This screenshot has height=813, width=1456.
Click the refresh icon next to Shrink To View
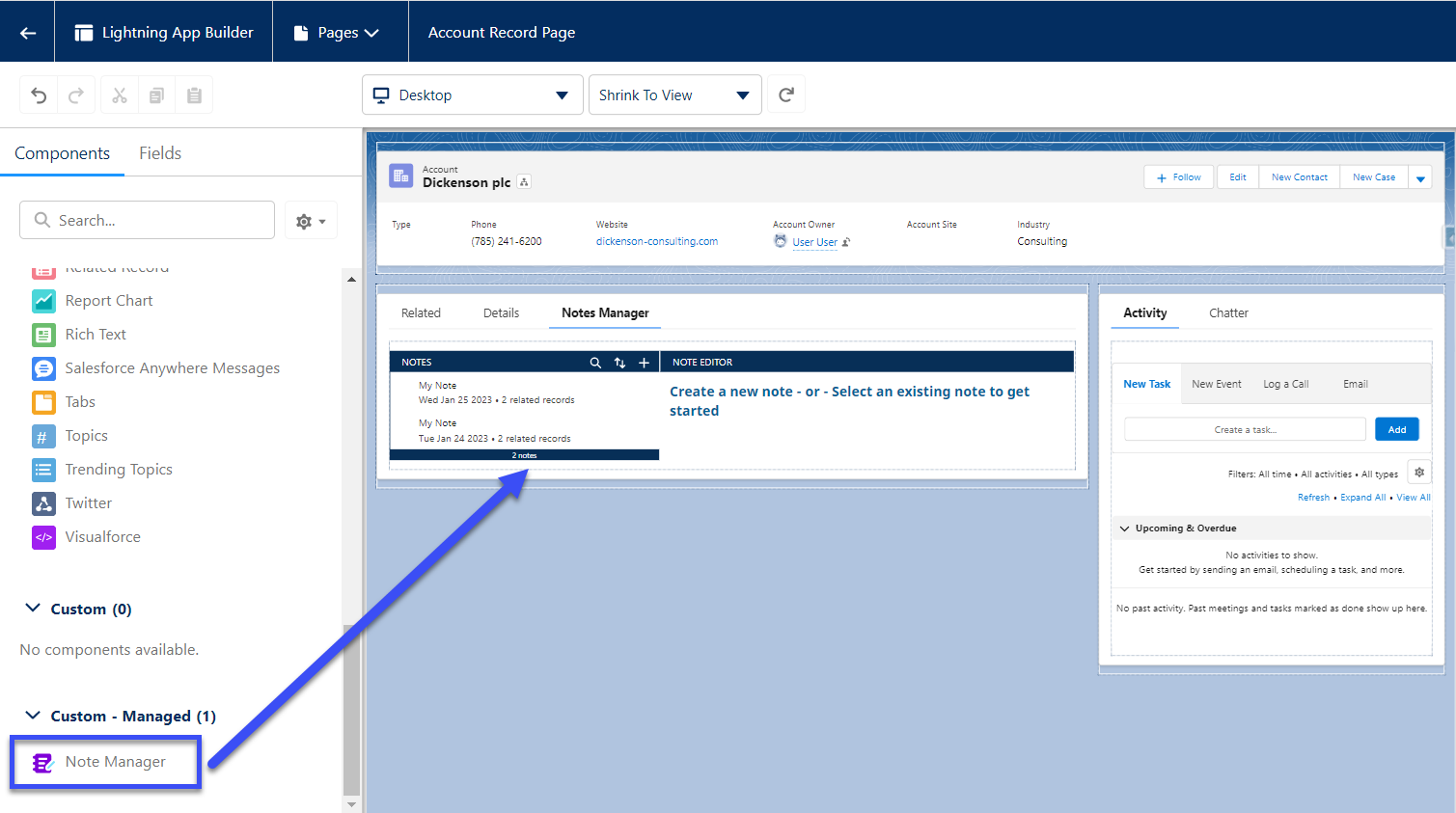pyautogui.click(x=787, y=94)
